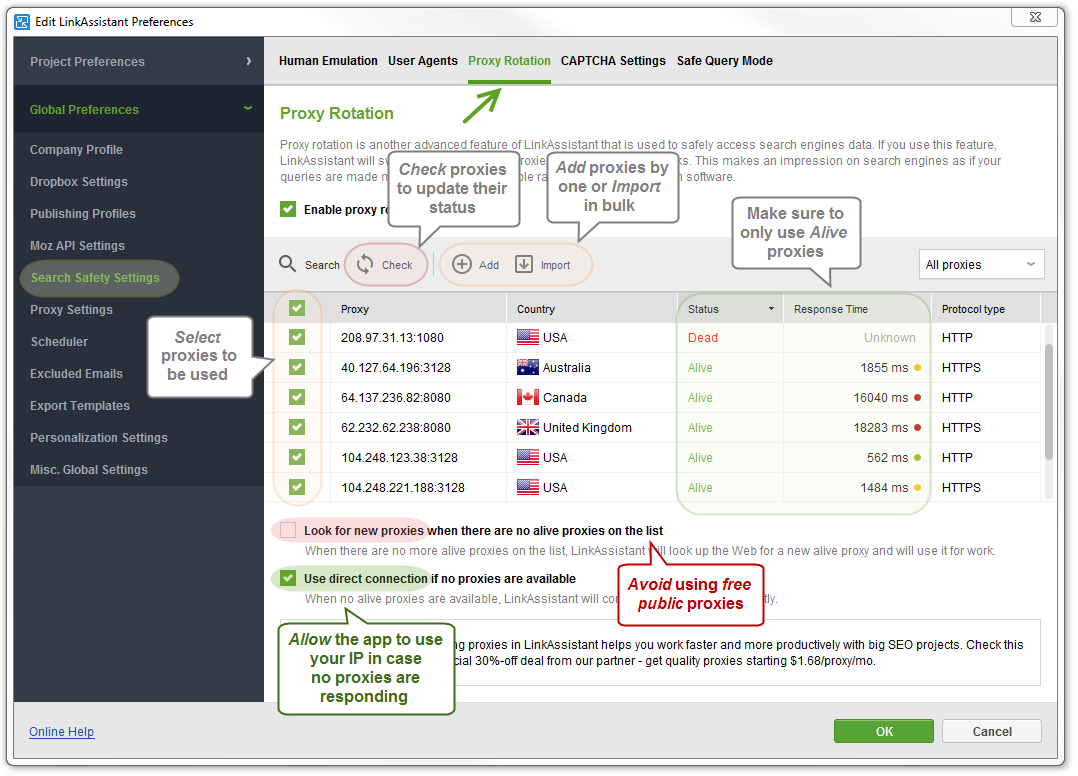Uncheck proxy 64.137.236.82:8080 checkbox

296,397
